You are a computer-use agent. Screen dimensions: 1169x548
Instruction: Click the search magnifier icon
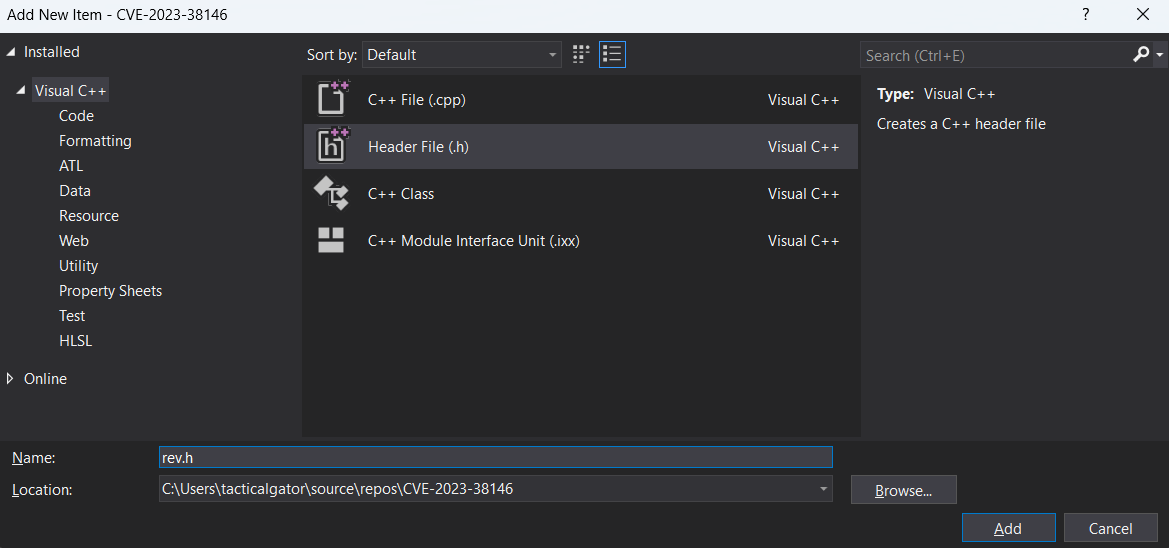pyautogui.click(x=1141, y=54)
